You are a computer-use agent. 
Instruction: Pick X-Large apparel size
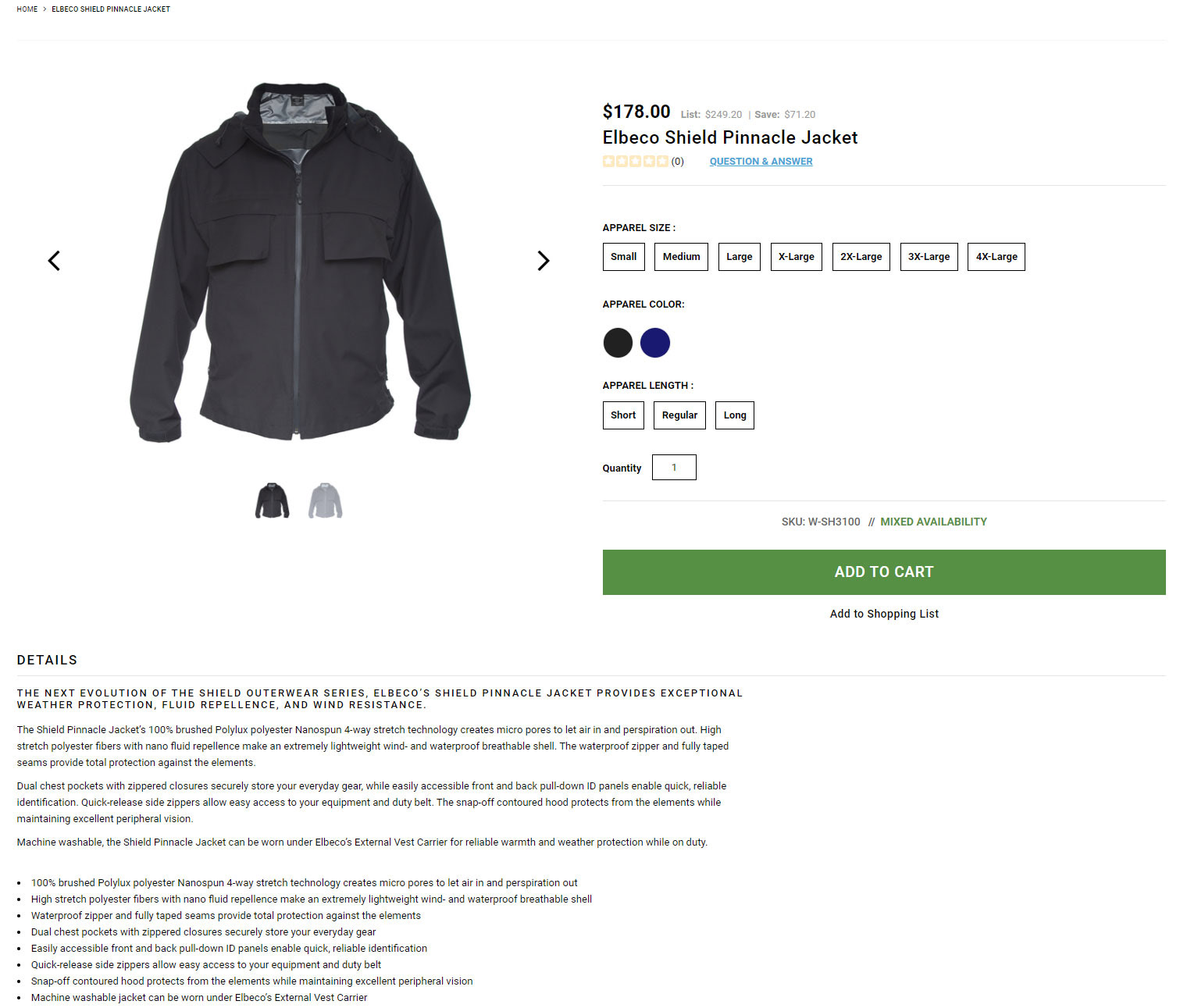796,257
